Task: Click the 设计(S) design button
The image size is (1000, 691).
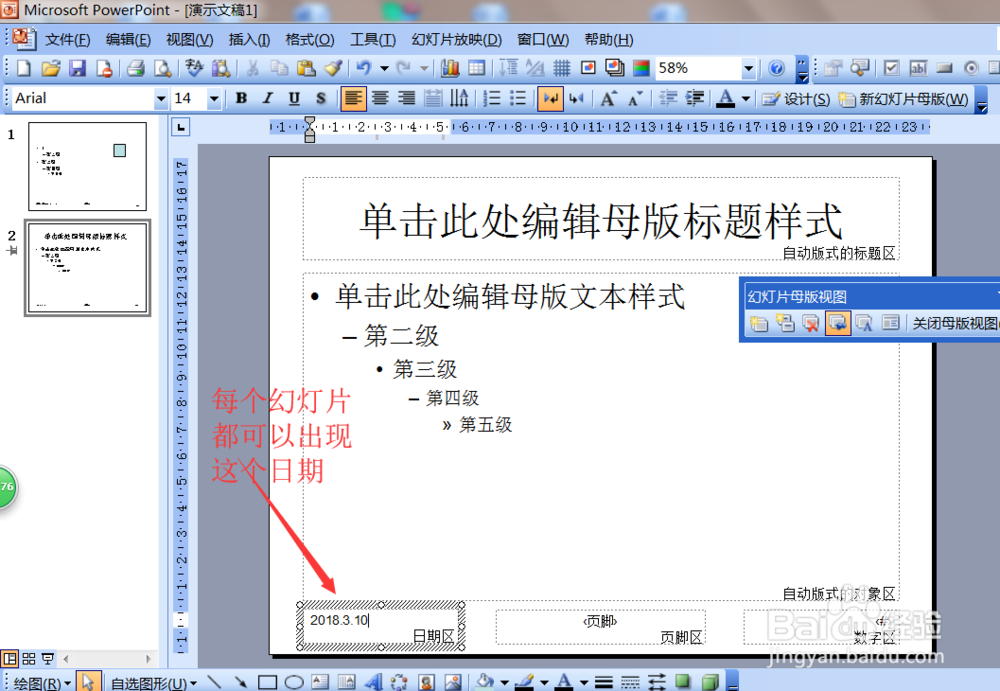Action: pyautogui.click(x=797, y=99)
